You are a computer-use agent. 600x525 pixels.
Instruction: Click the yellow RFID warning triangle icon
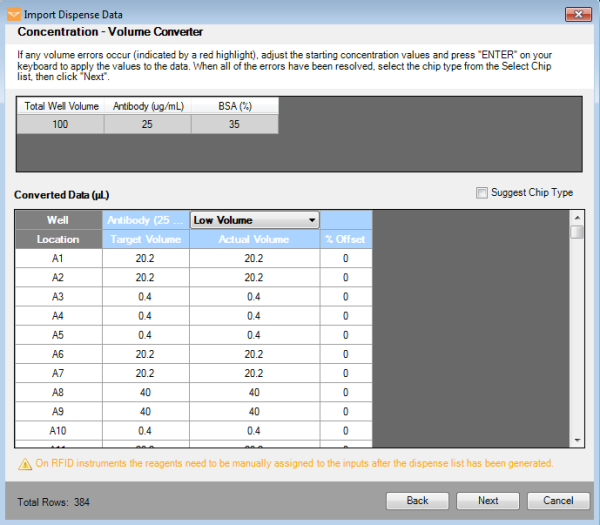click(x=25, y=464)
